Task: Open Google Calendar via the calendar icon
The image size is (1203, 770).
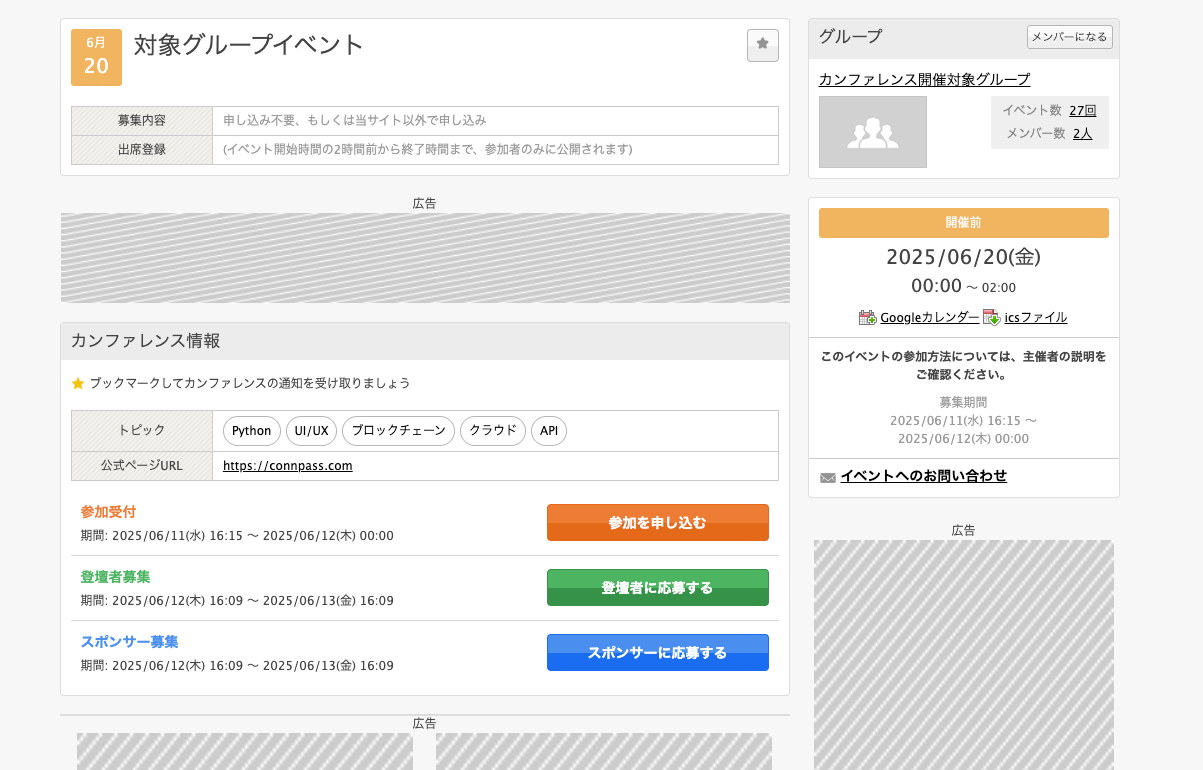Action: coord(868,317)
